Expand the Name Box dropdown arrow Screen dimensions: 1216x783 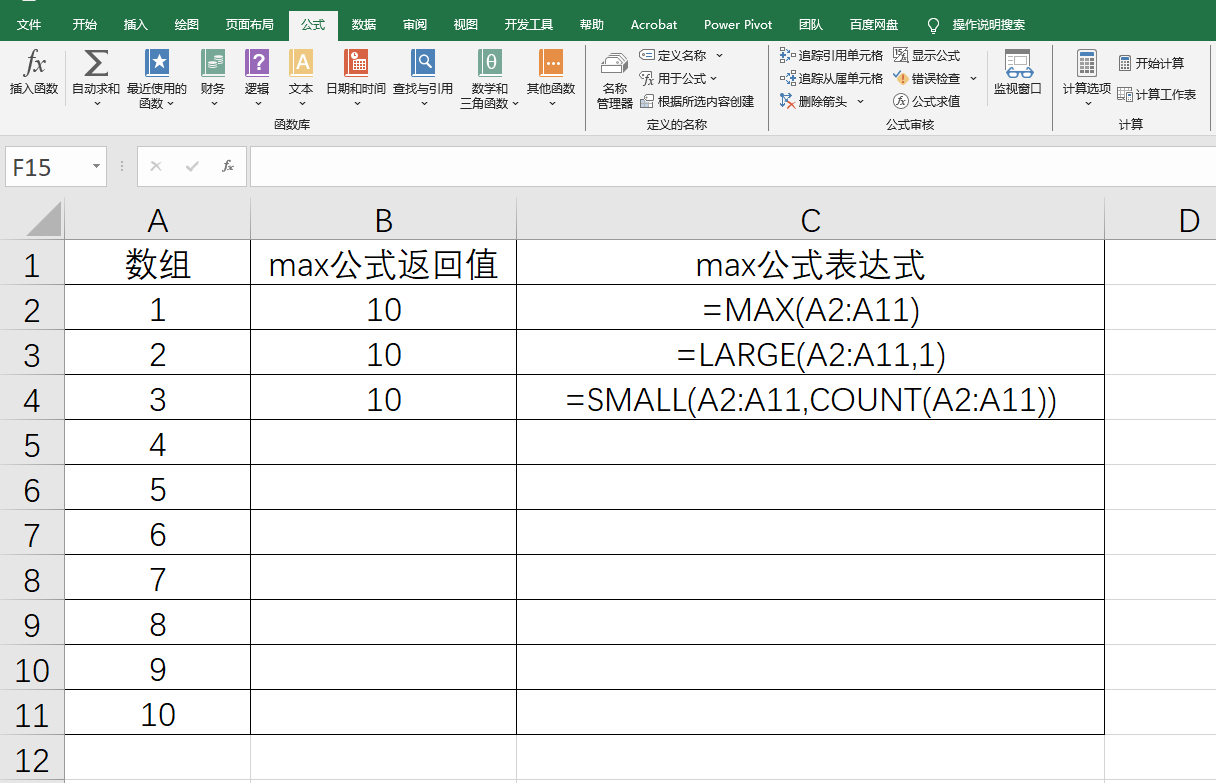(x=96, y=167)
